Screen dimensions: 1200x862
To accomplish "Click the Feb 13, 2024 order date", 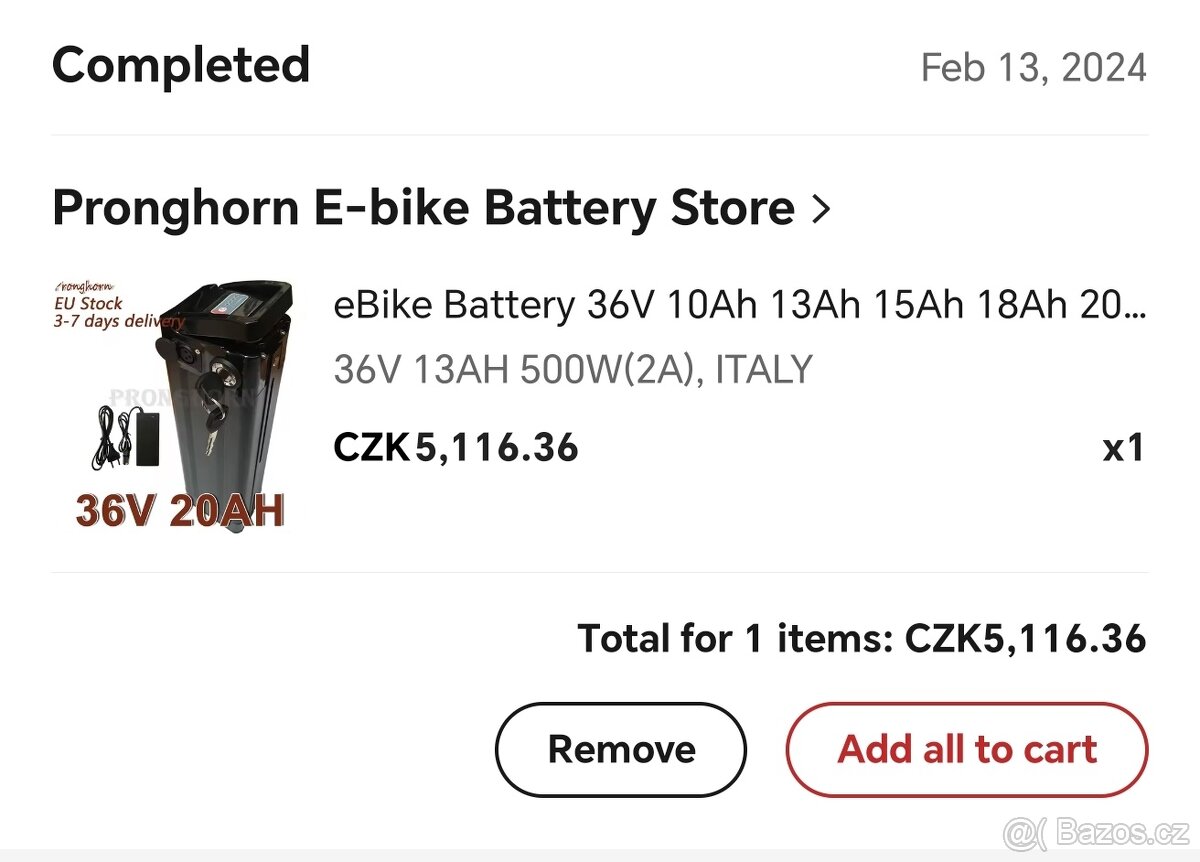I will pyautogui.click(x=1033, y=68).
